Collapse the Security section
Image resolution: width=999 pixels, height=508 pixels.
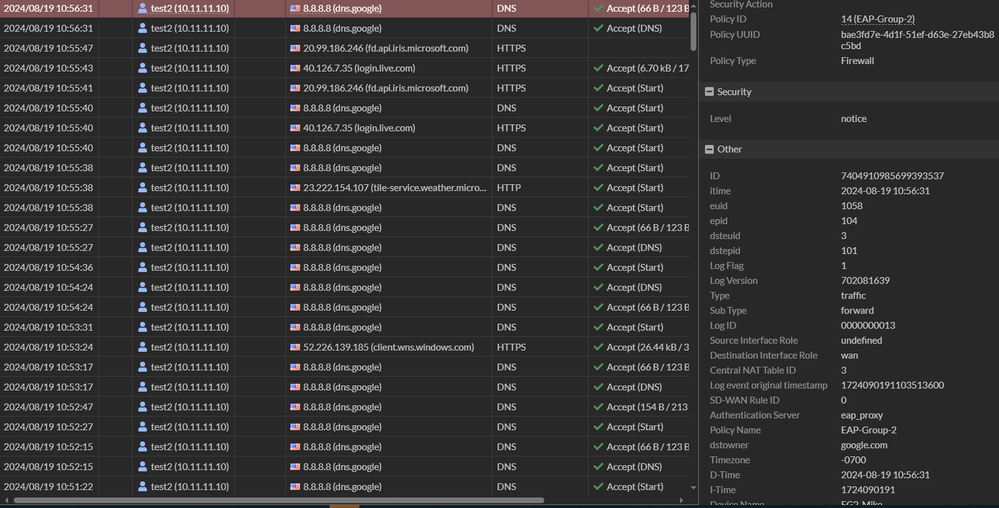point(710,92)
